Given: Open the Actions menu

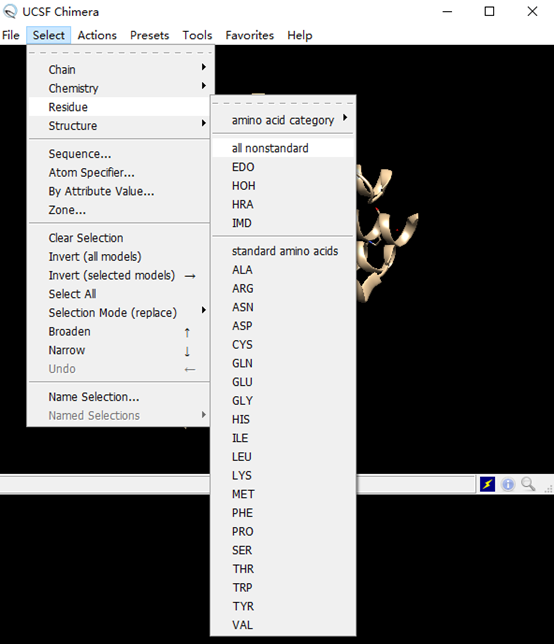Looking at the screenshot, I should click(x=97, y=35).
